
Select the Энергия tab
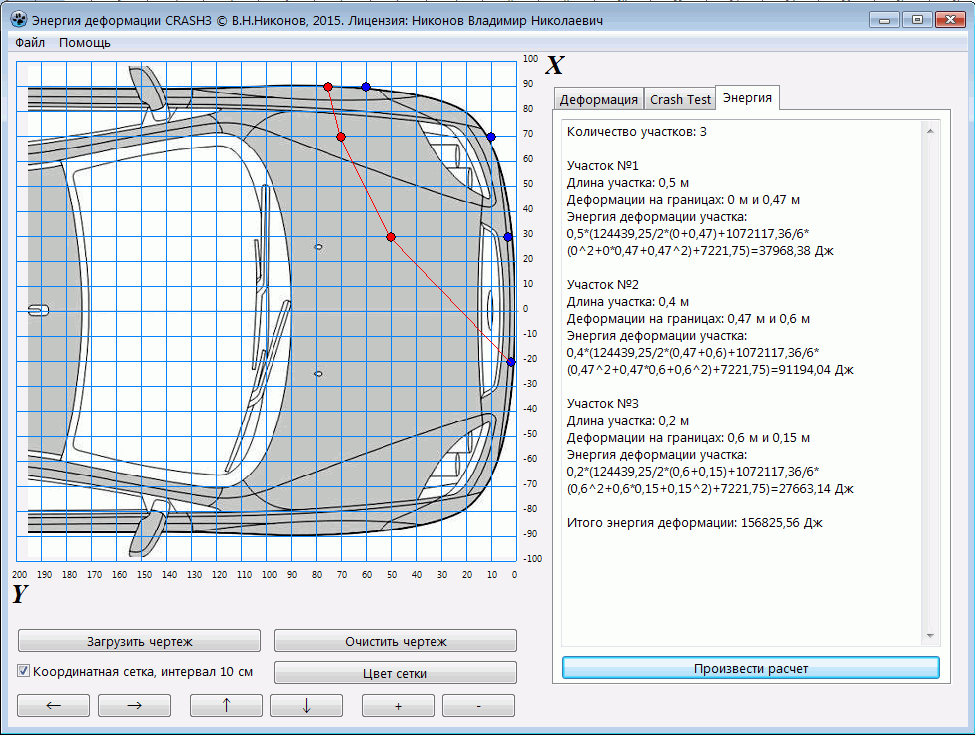(x=747, y=98)
